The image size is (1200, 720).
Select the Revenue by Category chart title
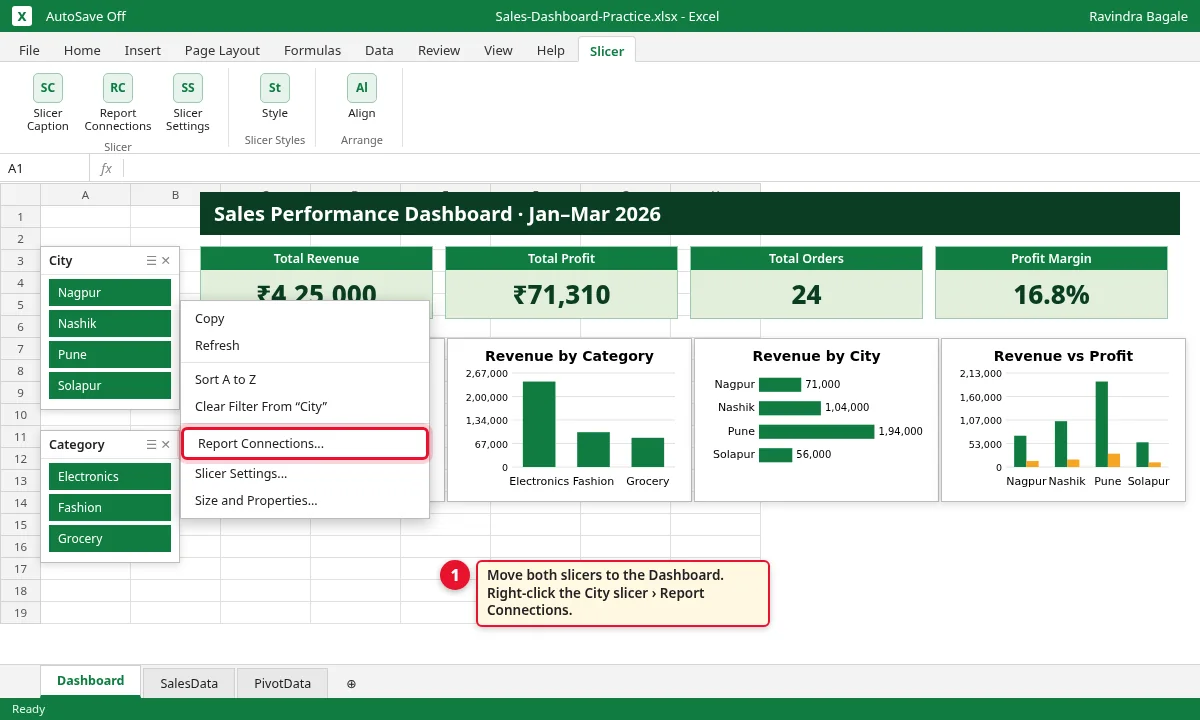(569, 356)
